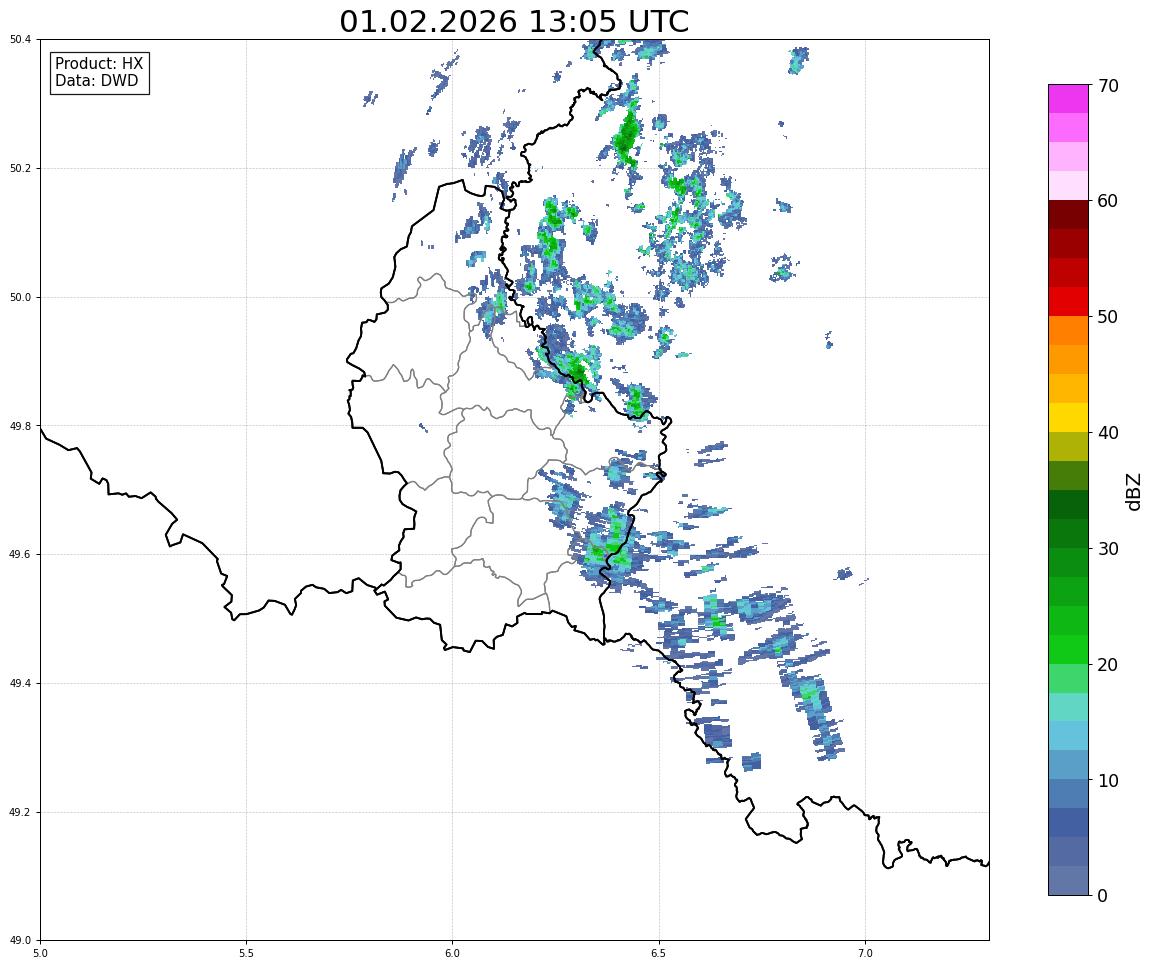Click the colorbar tick label "10"

1108,781
